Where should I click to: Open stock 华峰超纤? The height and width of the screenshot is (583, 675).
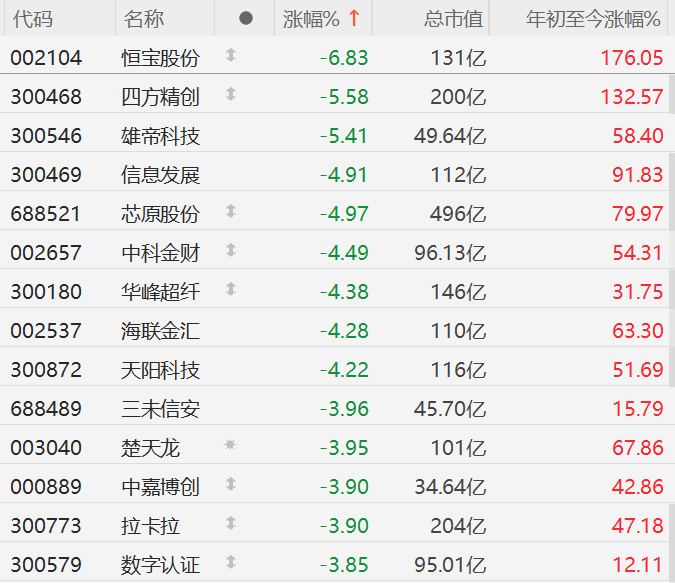pos(161,292)
